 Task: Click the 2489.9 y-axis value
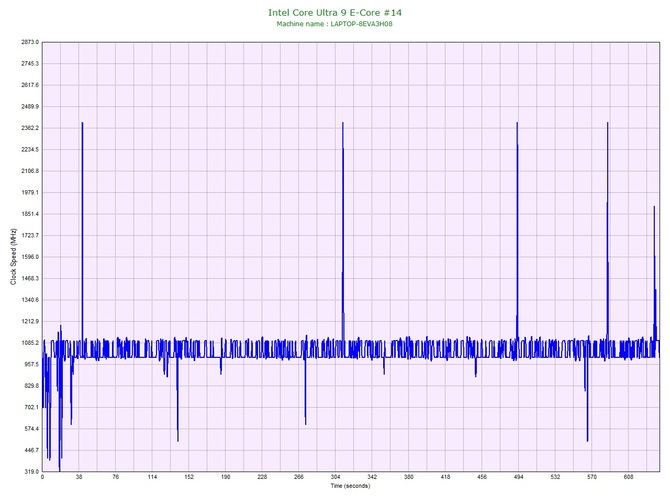click(x=30, y=106)
